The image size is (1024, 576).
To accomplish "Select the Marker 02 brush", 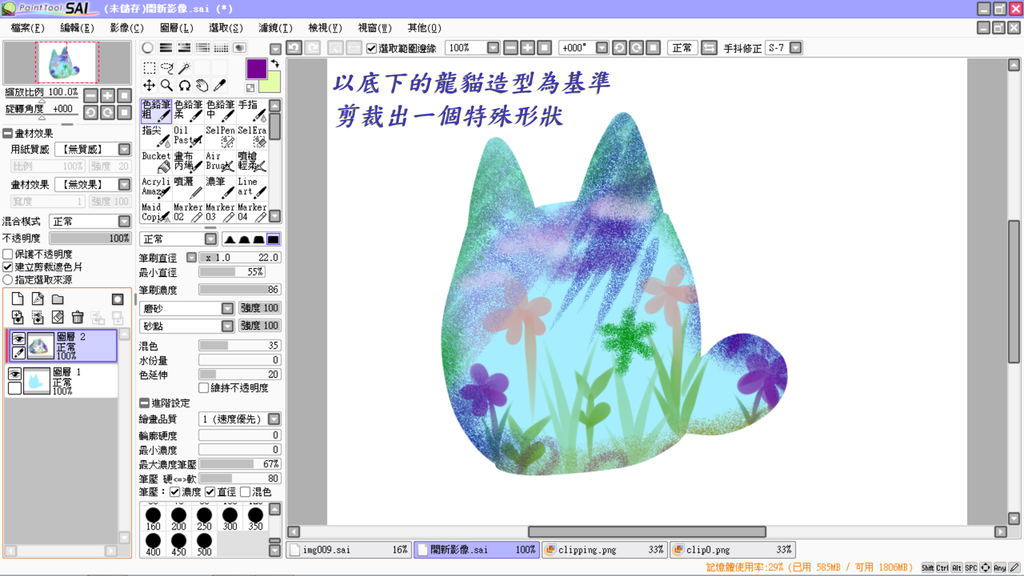I will (x=190, y=210).
